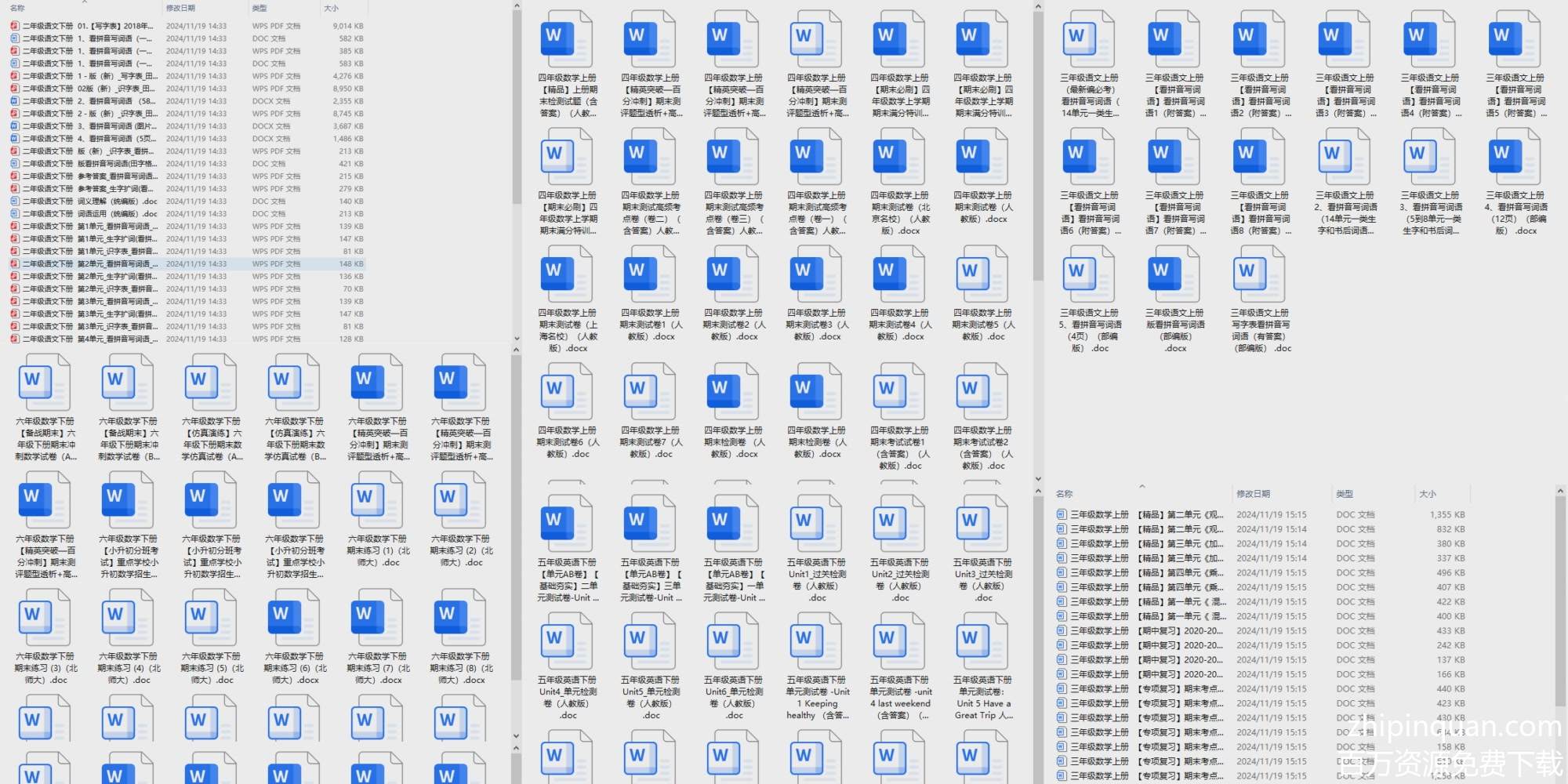The height and width of the screenshot is (784, 1568).
Task: Click 类型 column header in 三年级数学上册 list
Action: [1345, 494]
